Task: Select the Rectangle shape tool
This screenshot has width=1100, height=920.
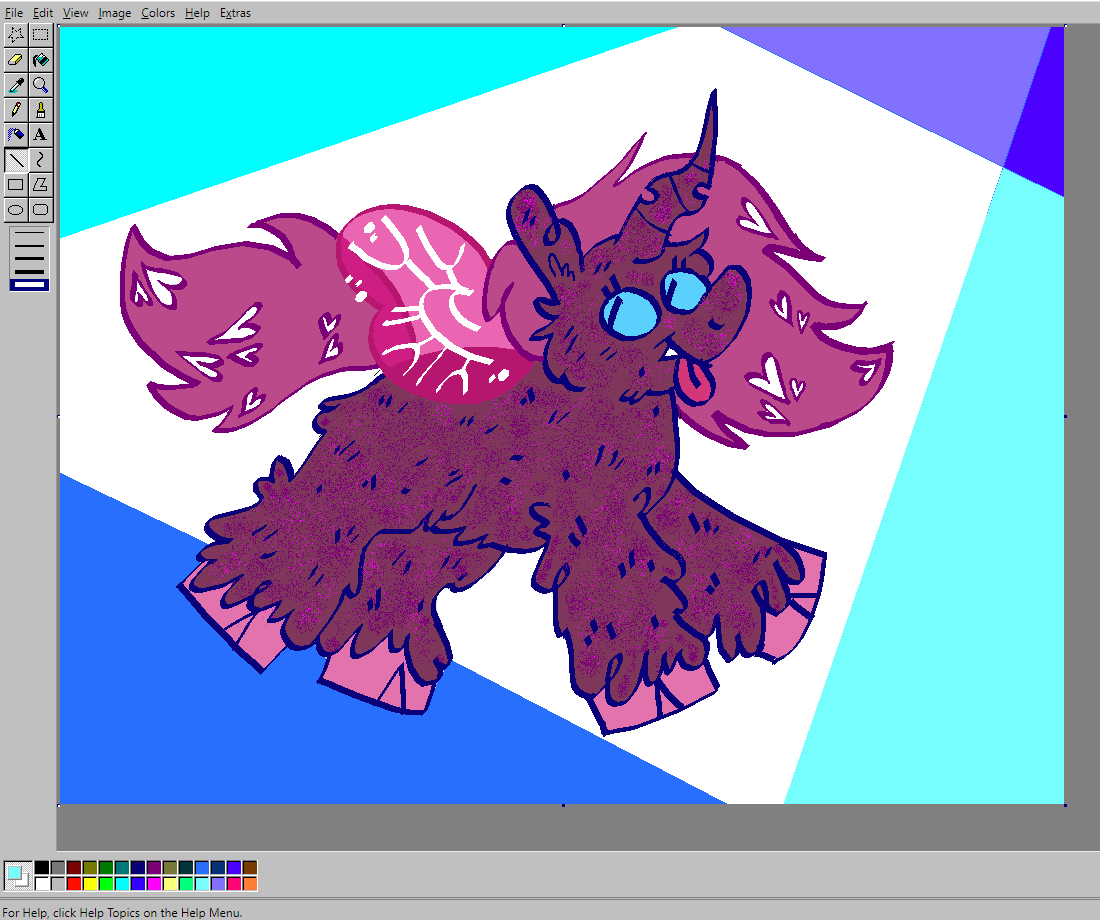Action: click(15, 185)
